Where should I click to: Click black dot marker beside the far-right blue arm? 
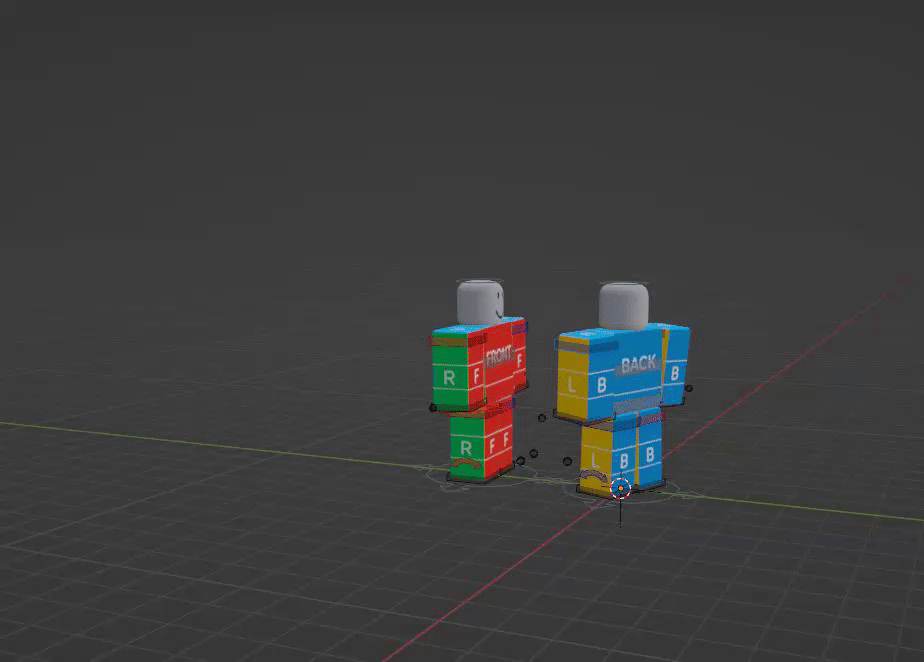(689, 388)
